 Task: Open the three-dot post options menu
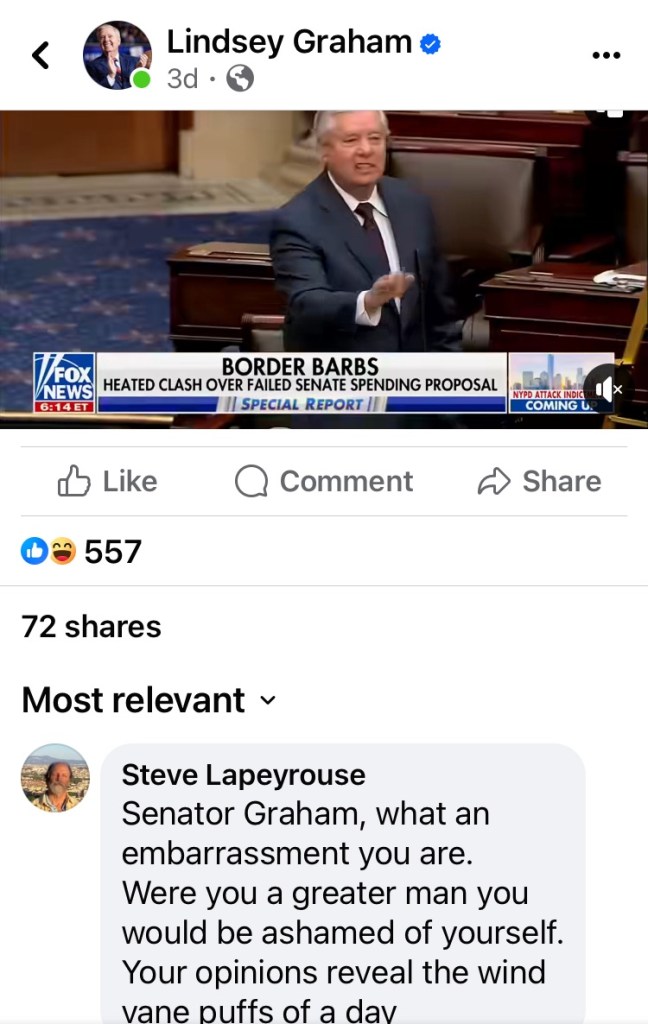coord(606,55)
